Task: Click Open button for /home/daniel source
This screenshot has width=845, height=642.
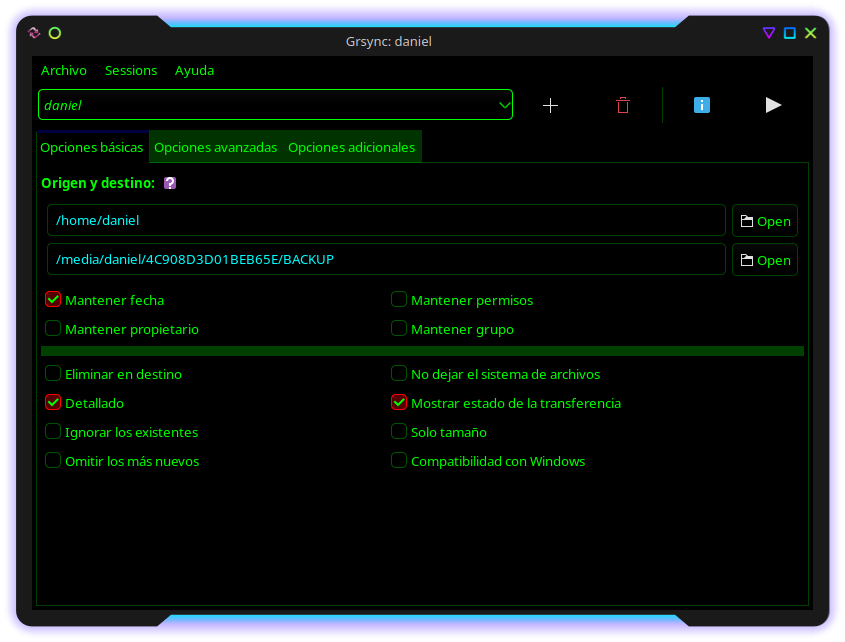Action: 765,221
